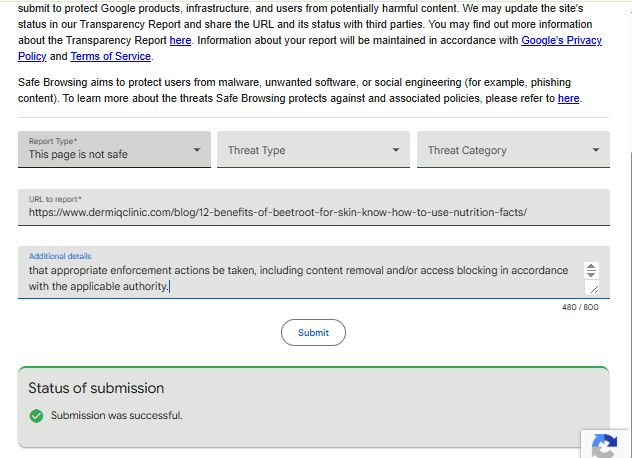The image size is (632, 458).
Task: Follow the 'here' link about Safe Browsing policies
Action: point(568,98)
